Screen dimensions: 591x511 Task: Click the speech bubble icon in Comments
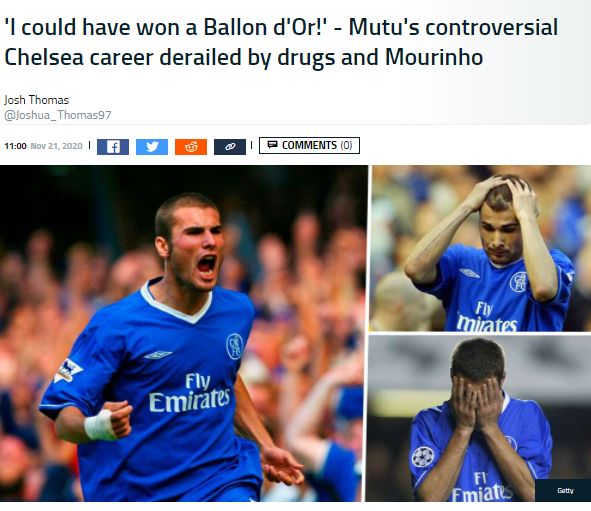(x=272, y=144)
